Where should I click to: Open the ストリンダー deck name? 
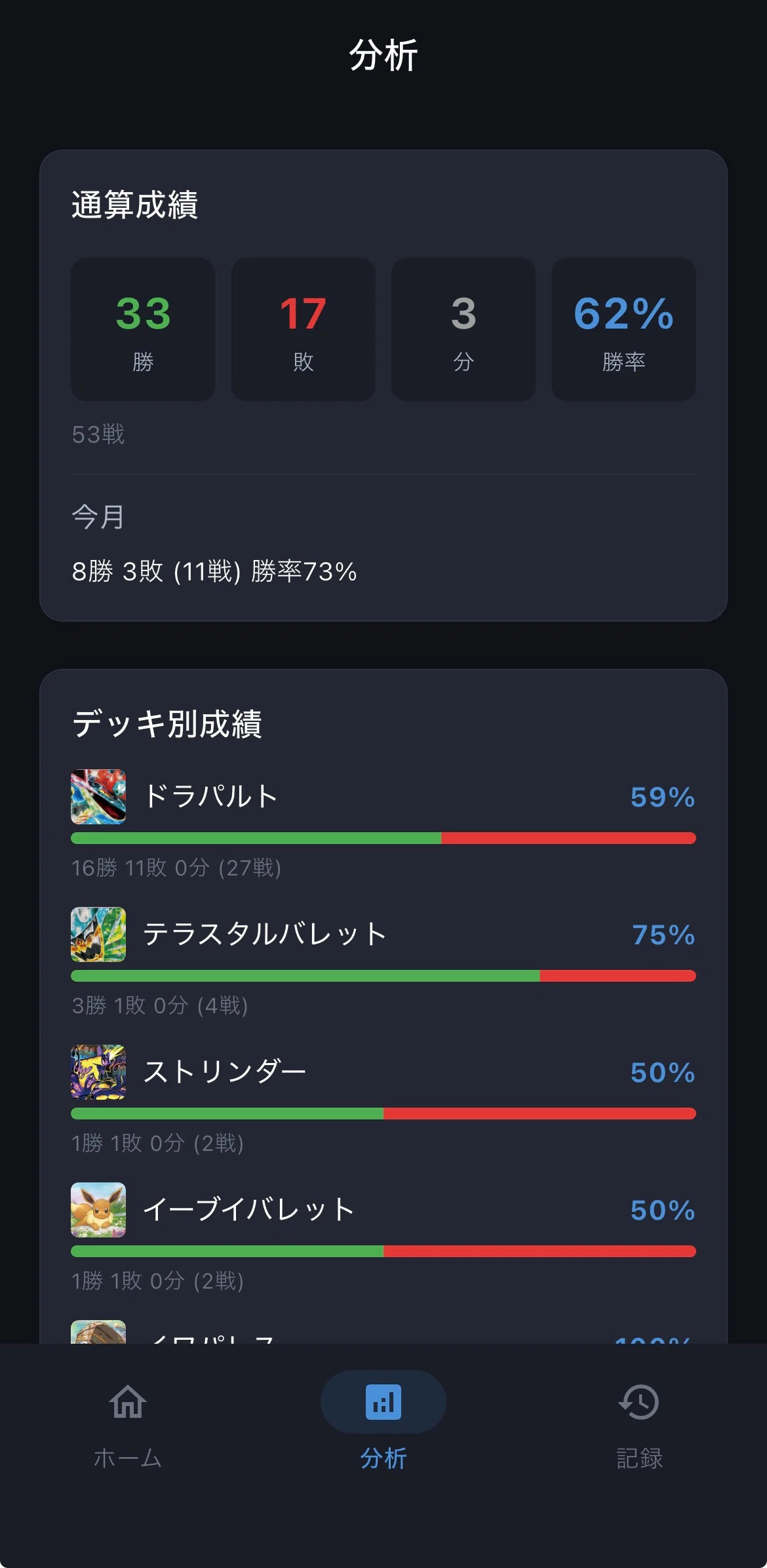point(225,1072)
